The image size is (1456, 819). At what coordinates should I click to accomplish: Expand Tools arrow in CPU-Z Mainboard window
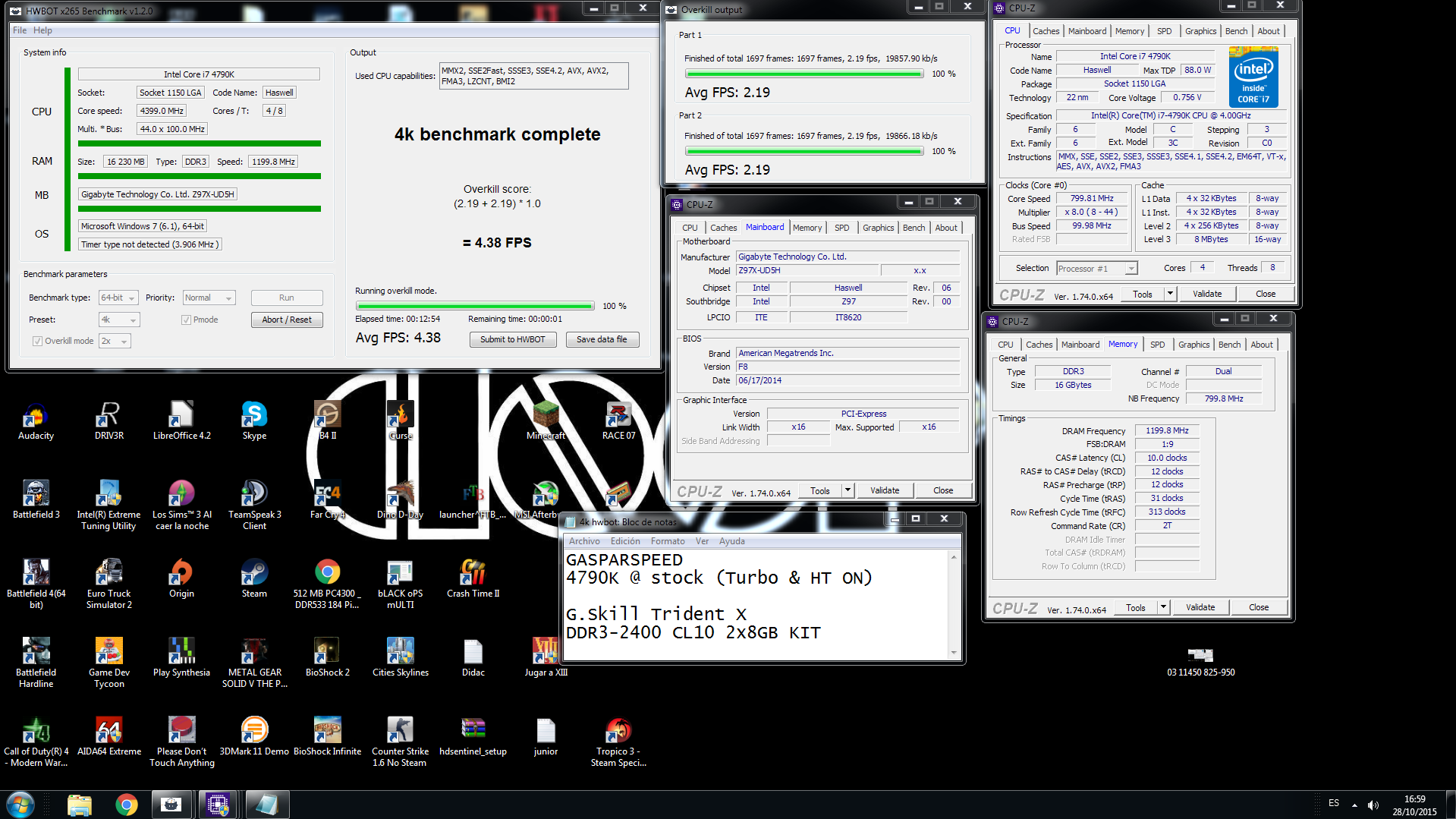pyautogui.click(x=847, y=490)
